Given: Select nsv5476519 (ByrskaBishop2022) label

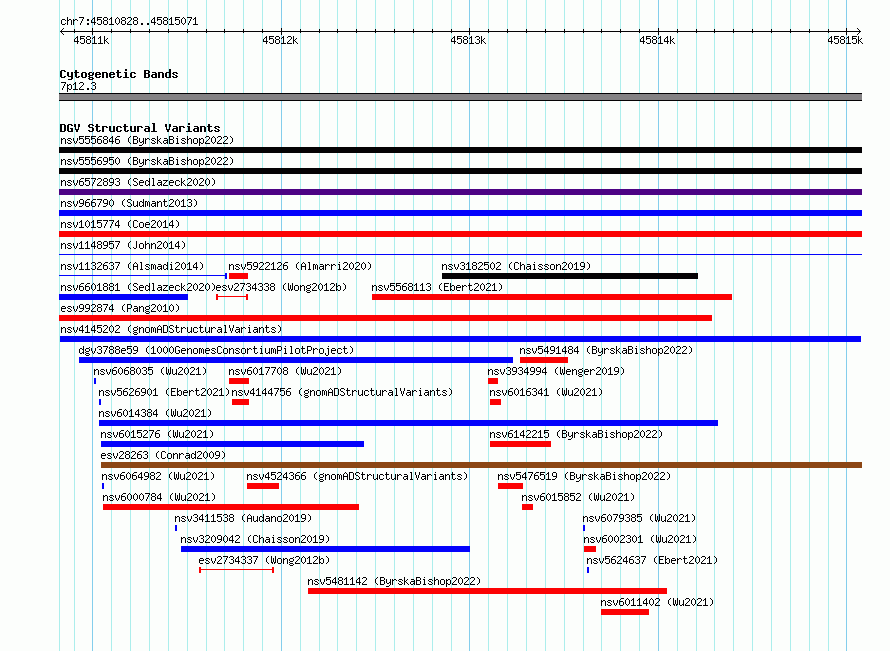Looking at the screenshot, I should coord(584,476).
